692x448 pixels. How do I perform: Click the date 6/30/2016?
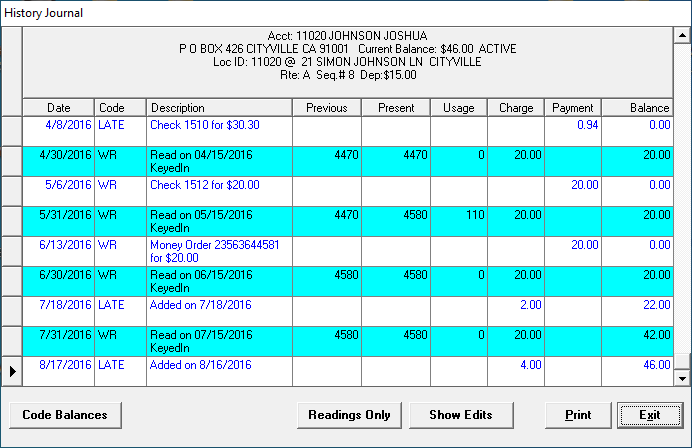coord(65,275)
